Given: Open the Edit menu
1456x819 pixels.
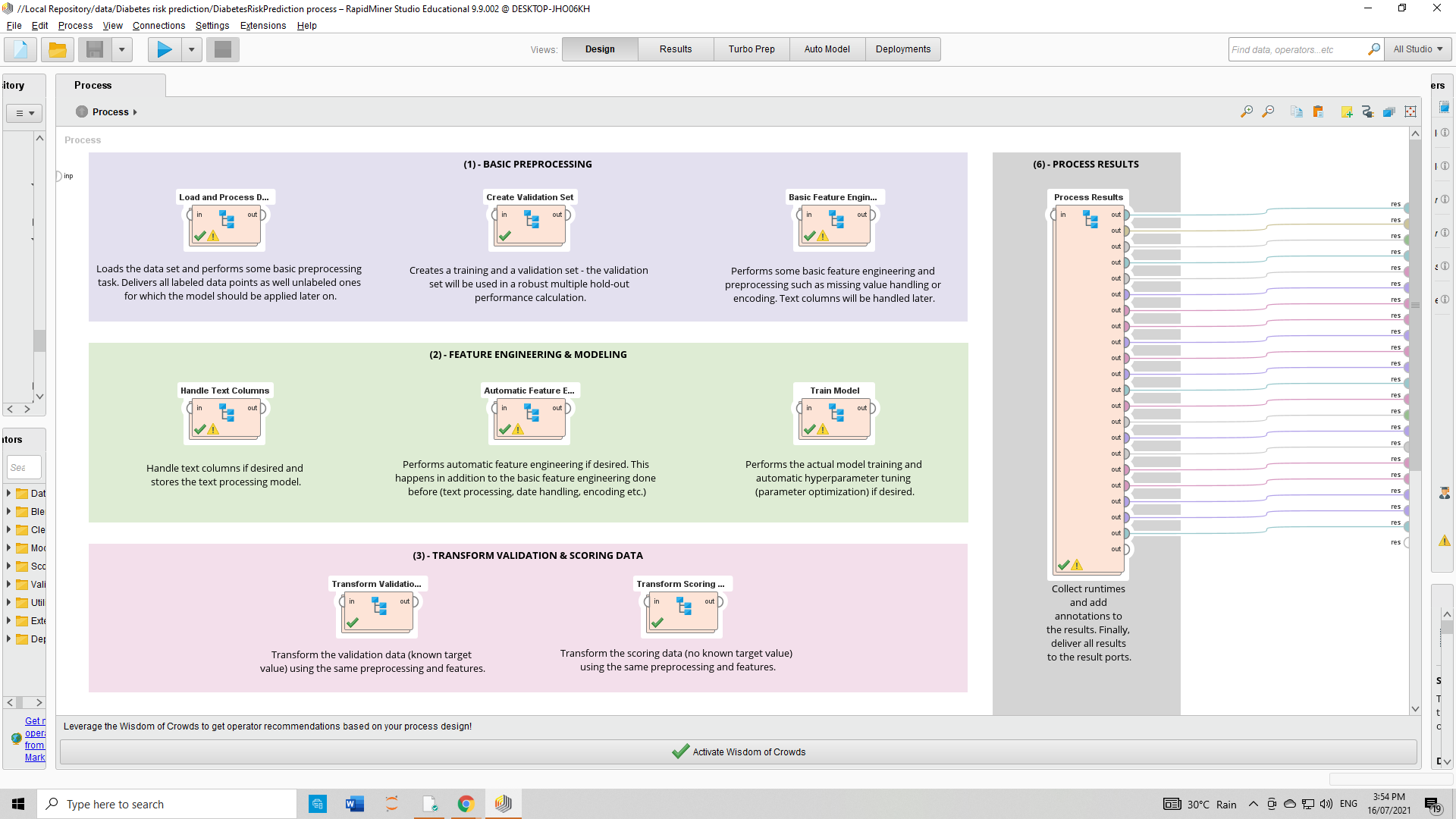Looking at the screenshot, I should [39, 26].
